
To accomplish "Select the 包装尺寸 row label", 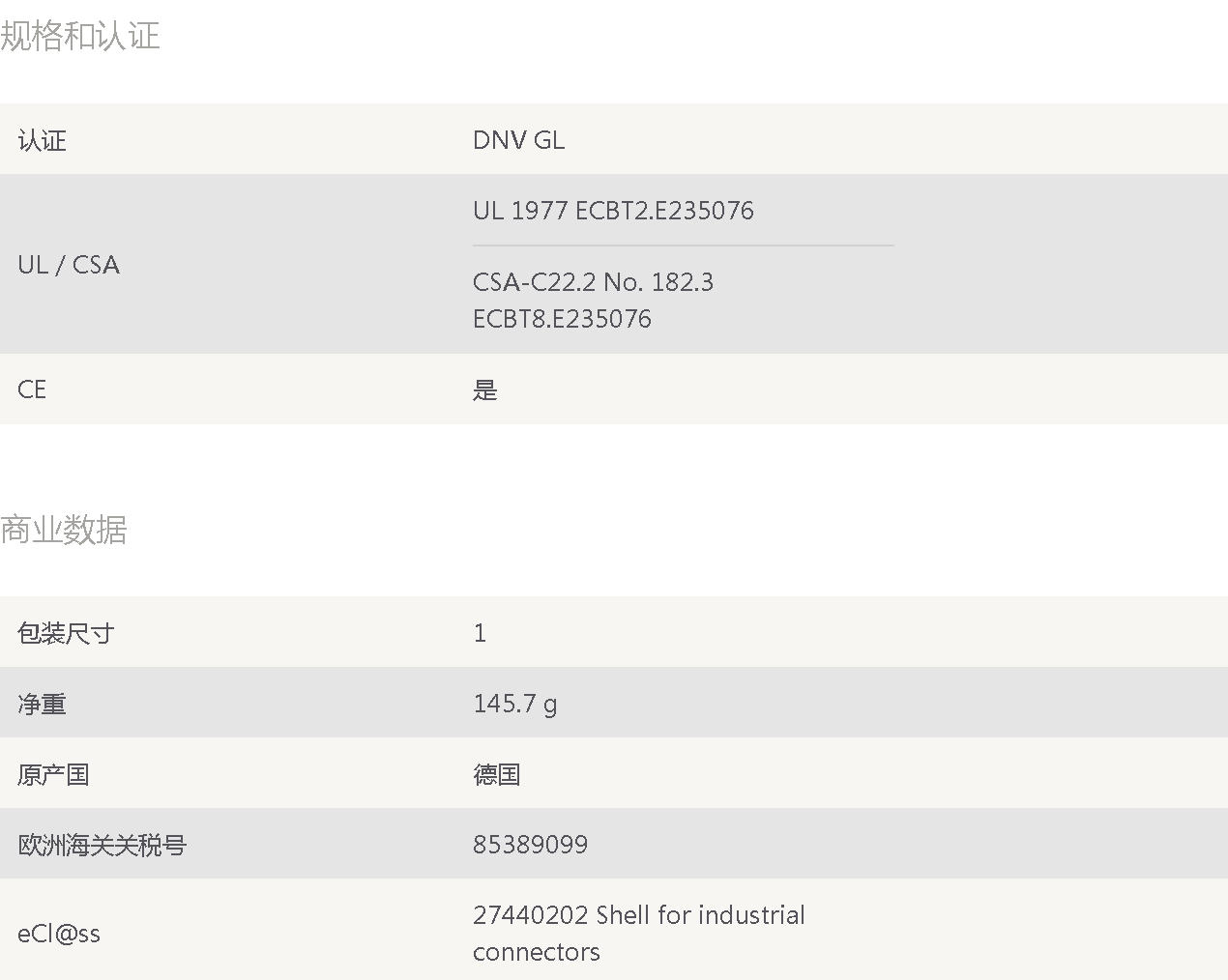I will (66, 634).
